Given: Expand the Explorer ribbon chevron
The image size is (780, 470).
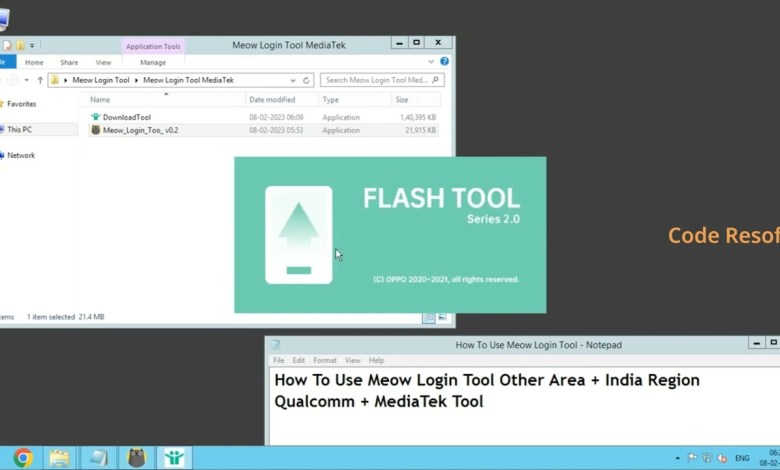Looking at the screenshot, I should click(x=431, y=62).
